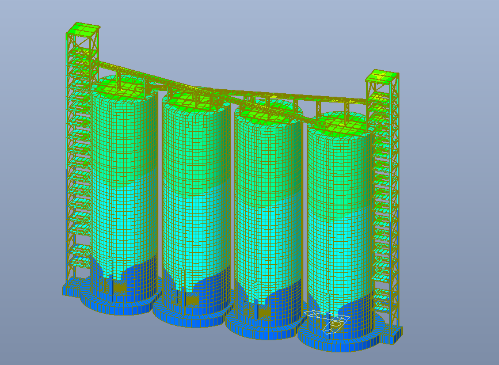Select the blue foundation slab under the left tower
The width and height of the screenshot is (499, 365).
click(x=72, y=288)
